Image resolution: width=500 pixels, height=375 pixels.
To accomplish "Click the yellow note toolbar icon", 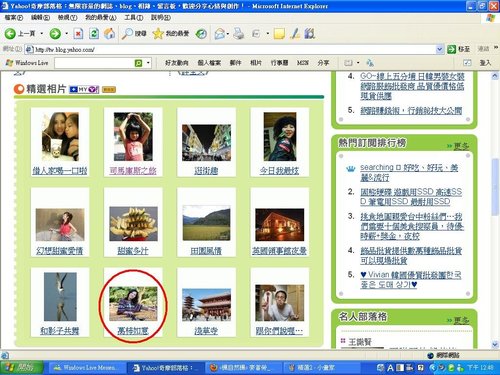I will 279,33.
